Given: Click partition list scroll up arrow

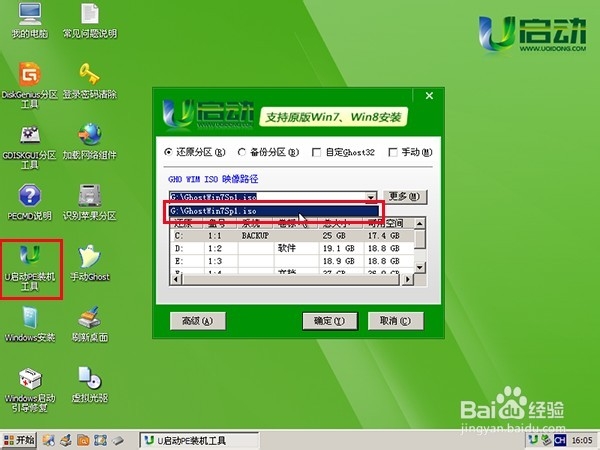Looking at the screenshot, I should click(x=420, y=223).
